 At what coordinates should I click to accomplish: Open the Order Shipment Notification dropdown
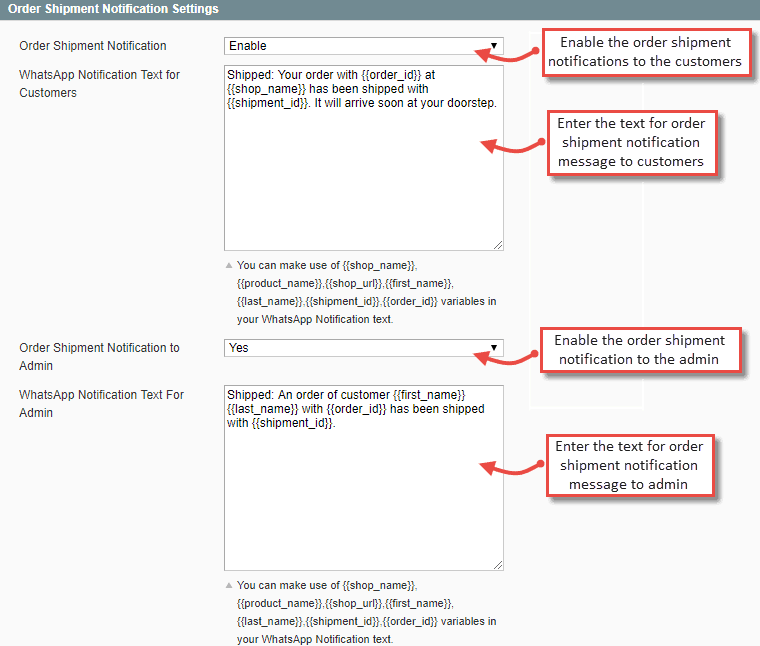tap(364, 46)
